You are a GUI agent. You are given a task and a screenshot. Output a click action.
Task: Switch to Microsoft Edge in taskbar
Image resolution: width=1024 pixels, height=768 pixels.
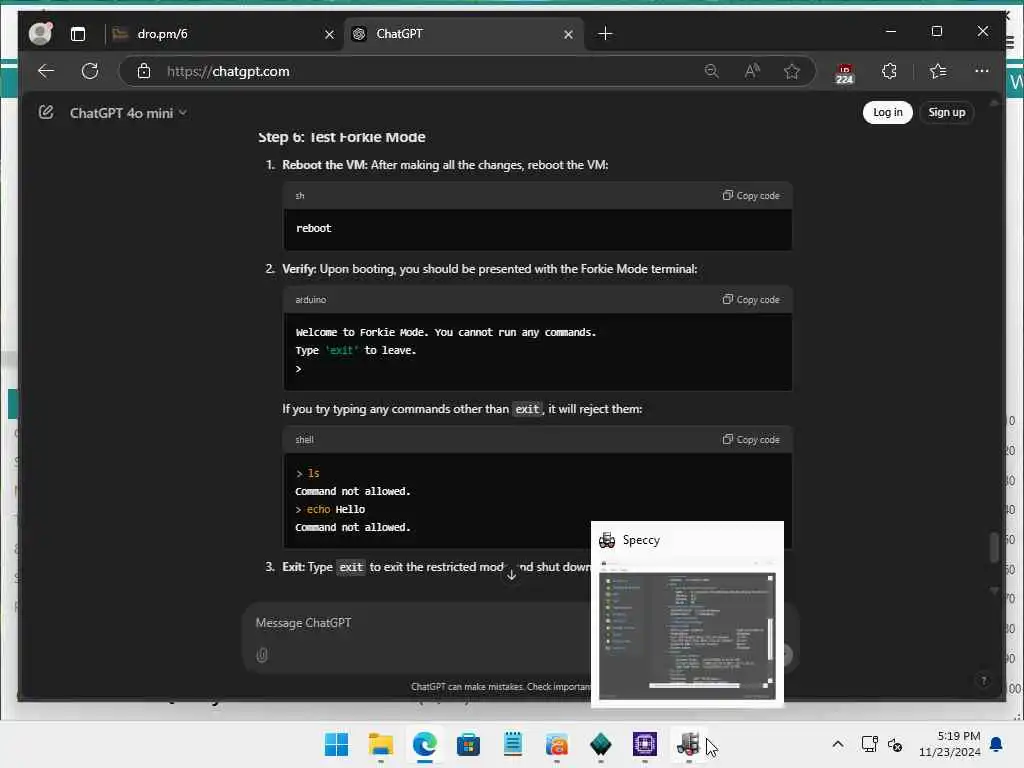tap(424, 744)
